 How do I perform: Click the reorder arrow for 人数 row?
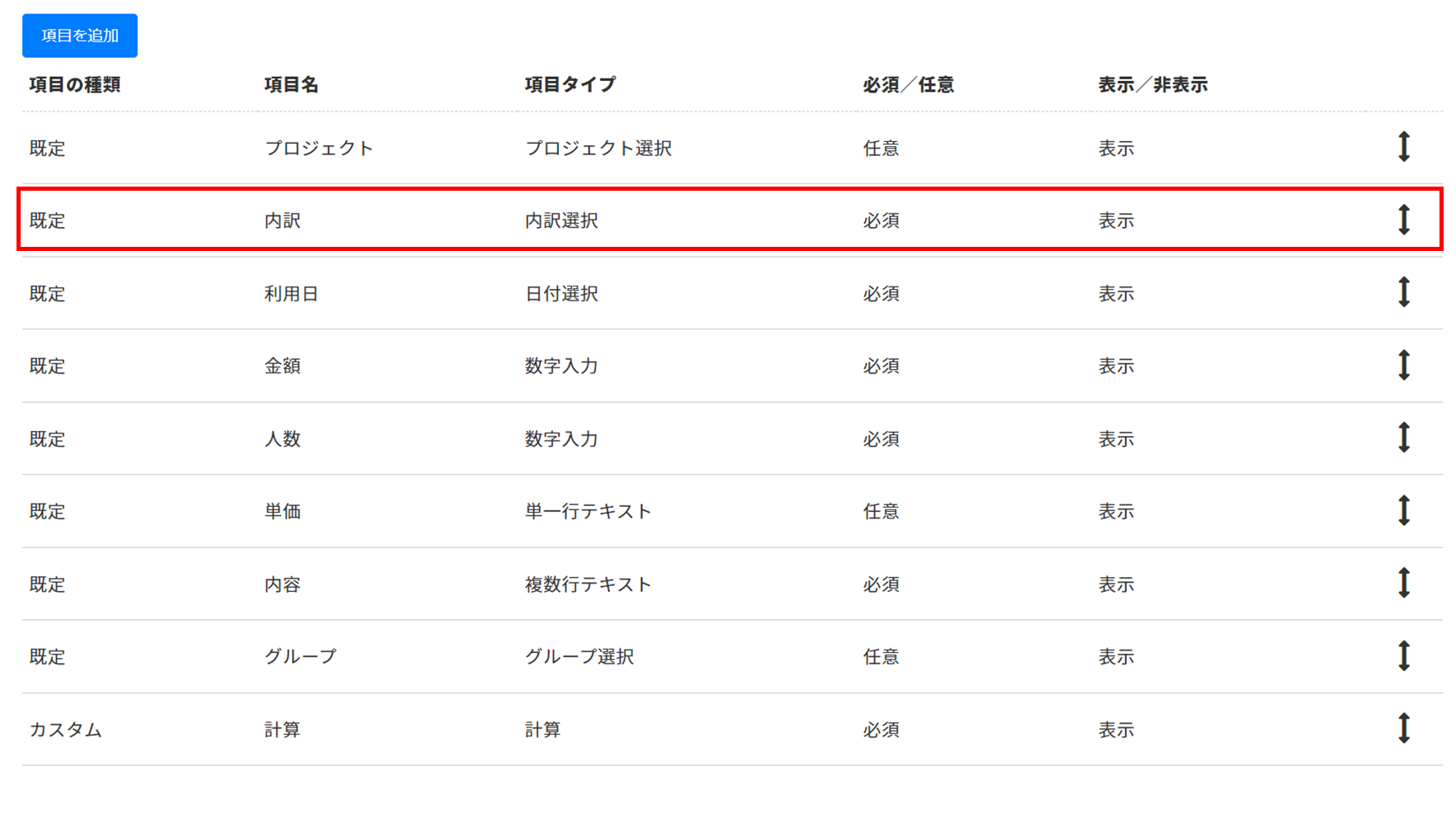[x=1403, y=438]
